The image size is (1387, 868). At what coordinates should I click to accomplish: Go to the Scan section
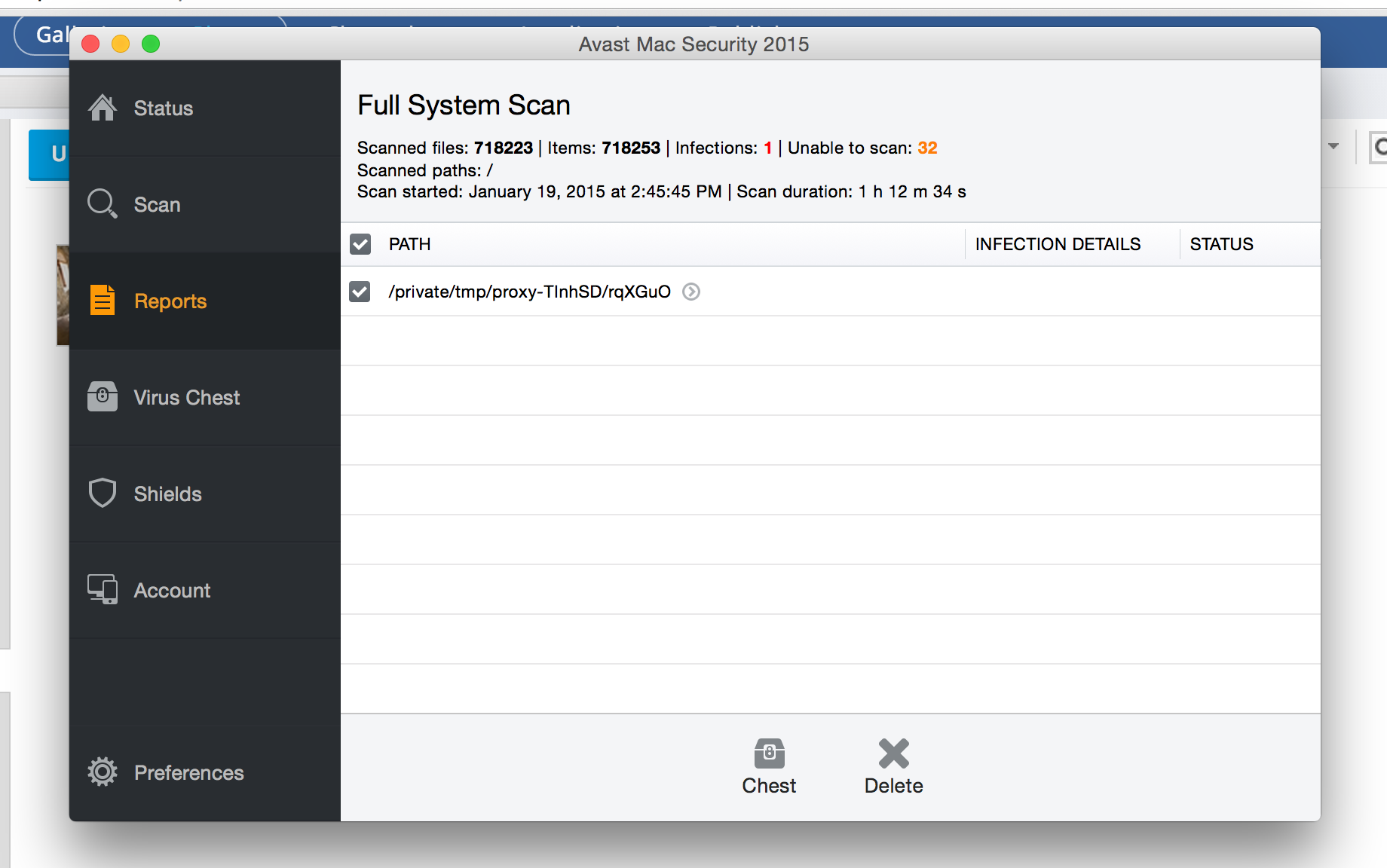pos(205,204)
